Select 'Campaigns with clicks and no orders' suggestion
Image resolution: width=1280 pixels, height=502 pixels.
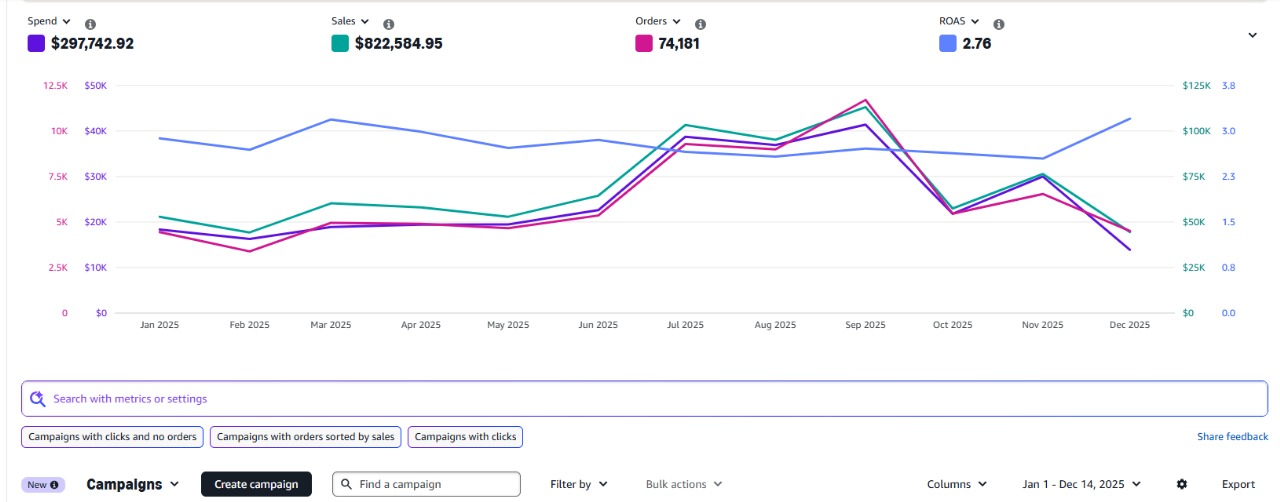coord(112,437)
